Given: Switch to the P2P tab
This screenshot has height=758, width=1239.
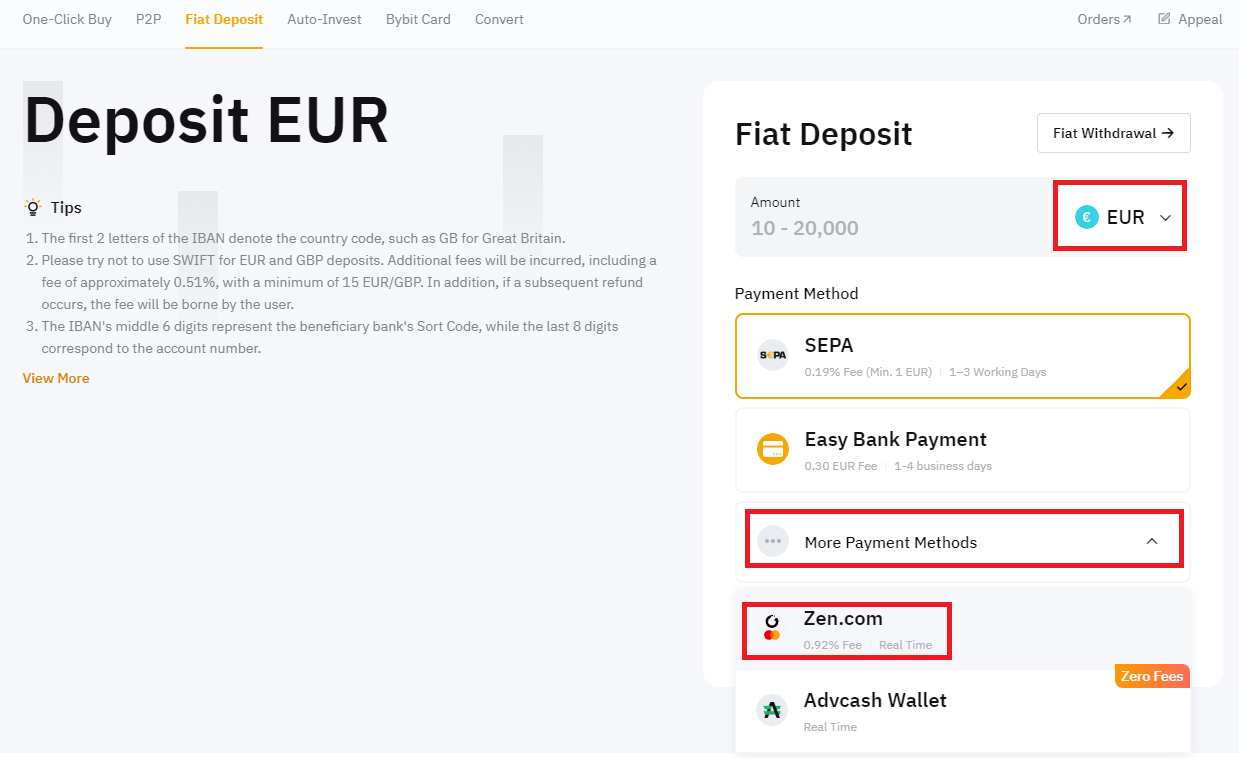Looking at the screenshot, I should [148, 19].
